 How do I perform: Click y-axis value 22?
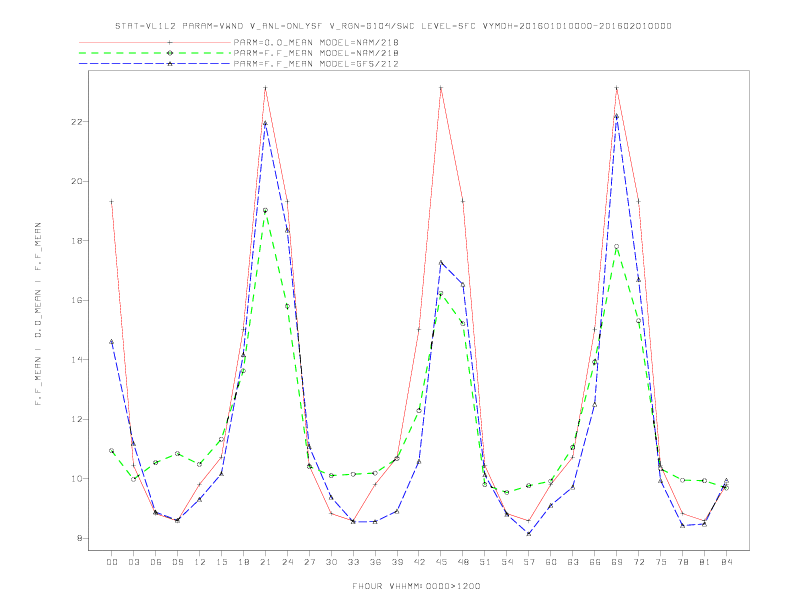click(76, 122)
